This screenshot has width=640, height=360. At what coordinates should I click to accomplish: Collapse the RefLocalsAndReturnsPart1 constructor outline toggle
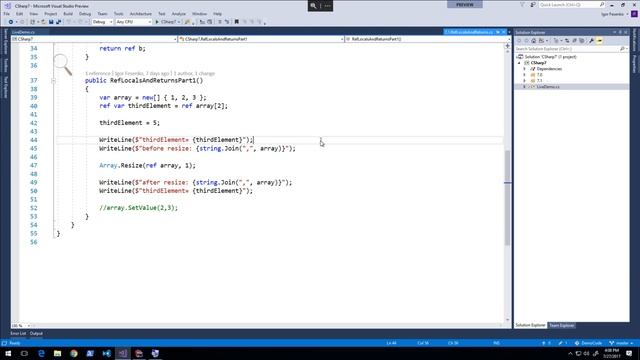53,81
